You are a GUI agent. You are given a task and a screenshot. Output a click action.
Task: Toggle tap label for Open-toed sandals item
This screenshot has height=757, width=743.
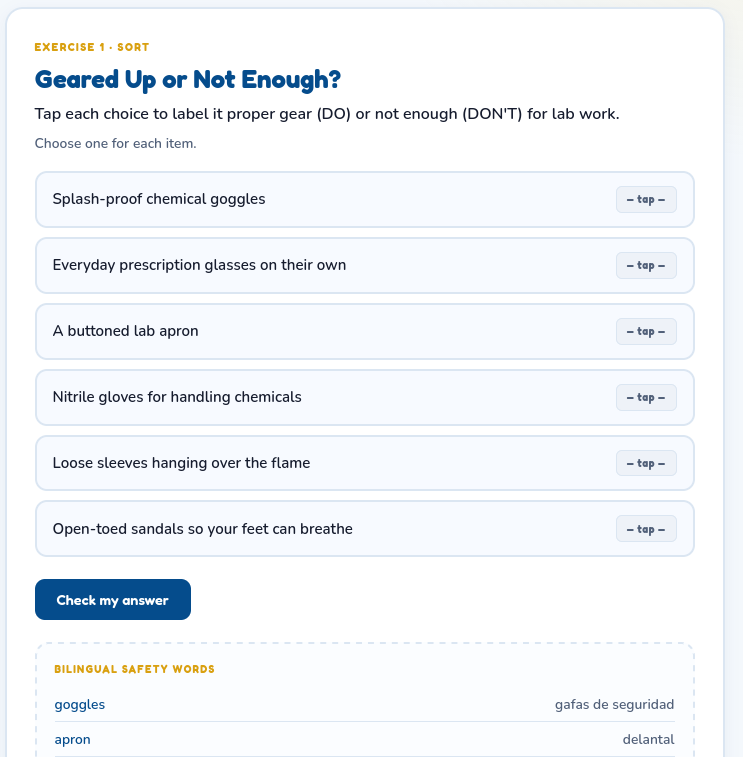pyautogui.click(x=646, y=529)
